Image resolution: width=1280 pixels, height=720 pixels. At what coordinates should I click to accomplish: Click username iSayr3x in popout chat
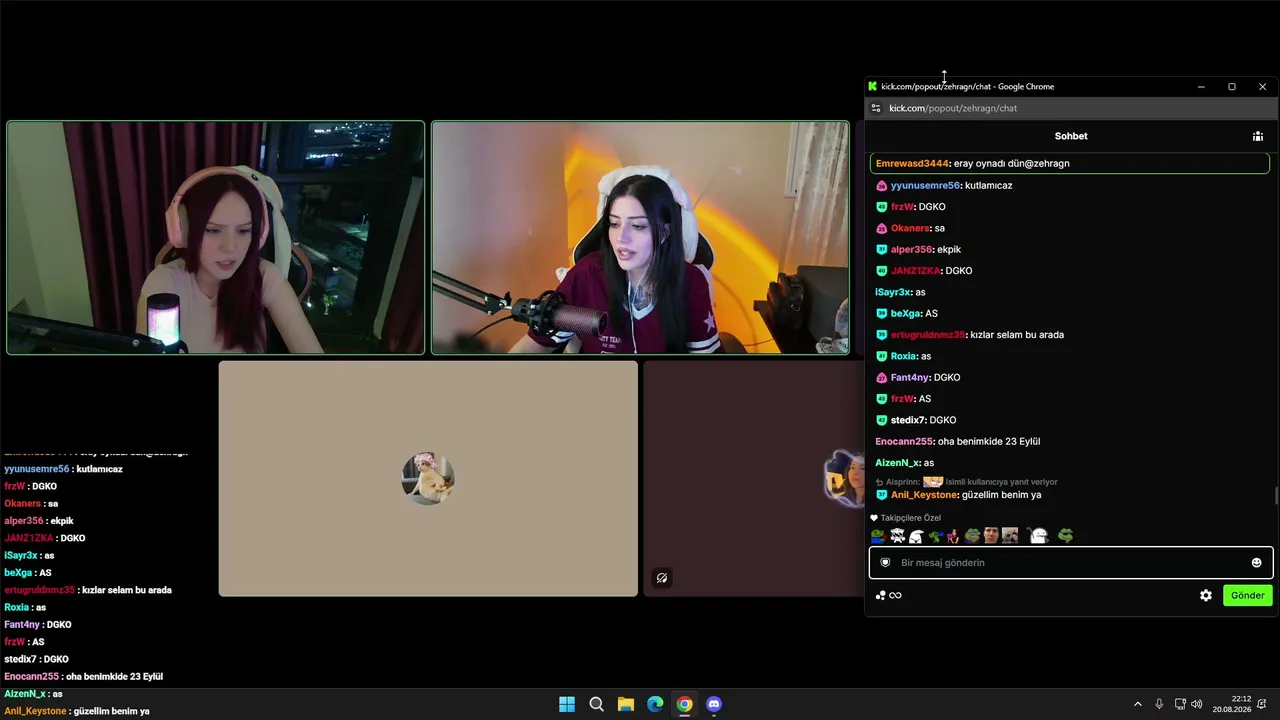click(893, 293)
